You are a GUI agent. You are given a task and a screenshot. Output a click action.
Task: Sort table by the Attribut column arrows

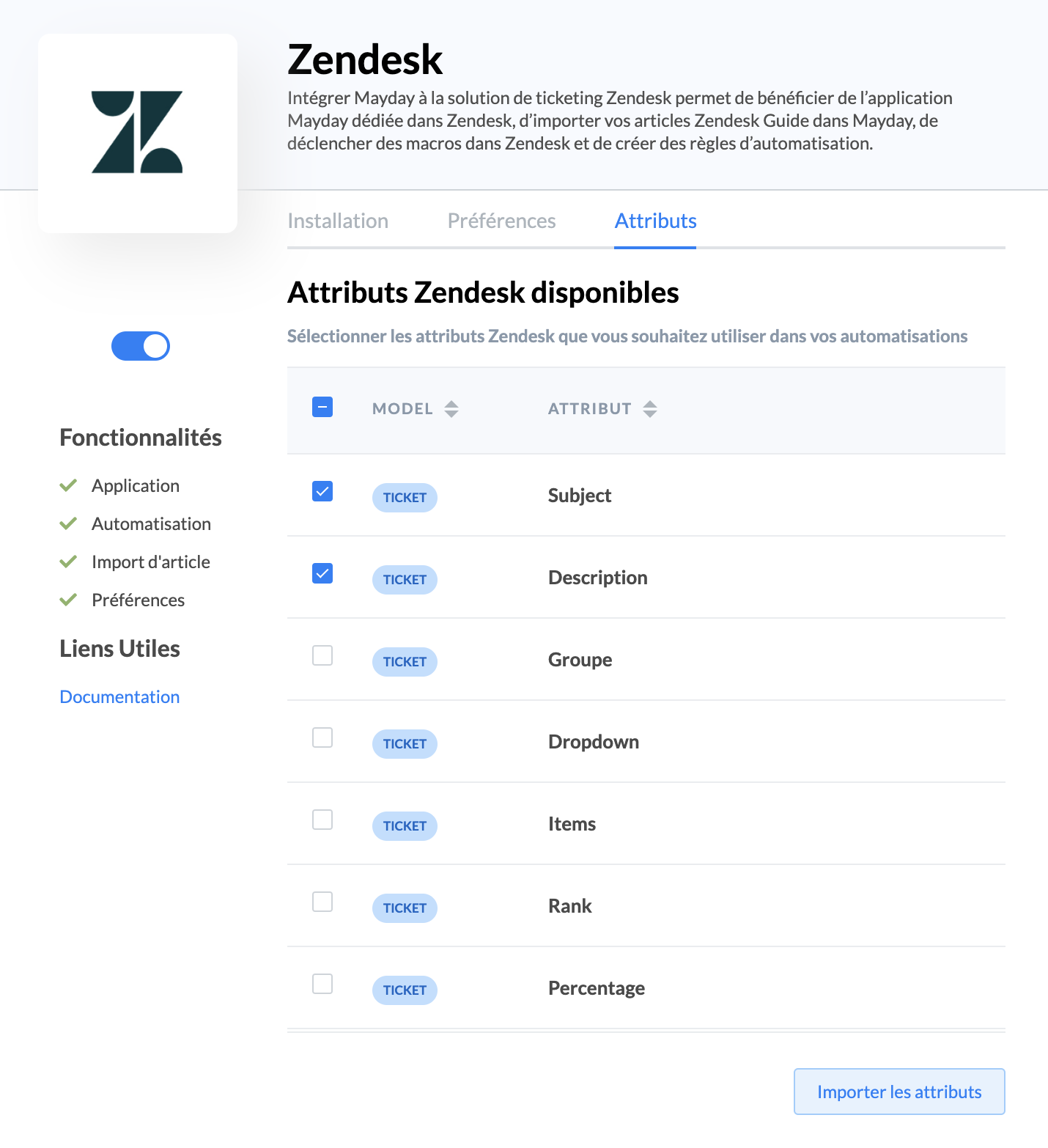click(650, 409)
